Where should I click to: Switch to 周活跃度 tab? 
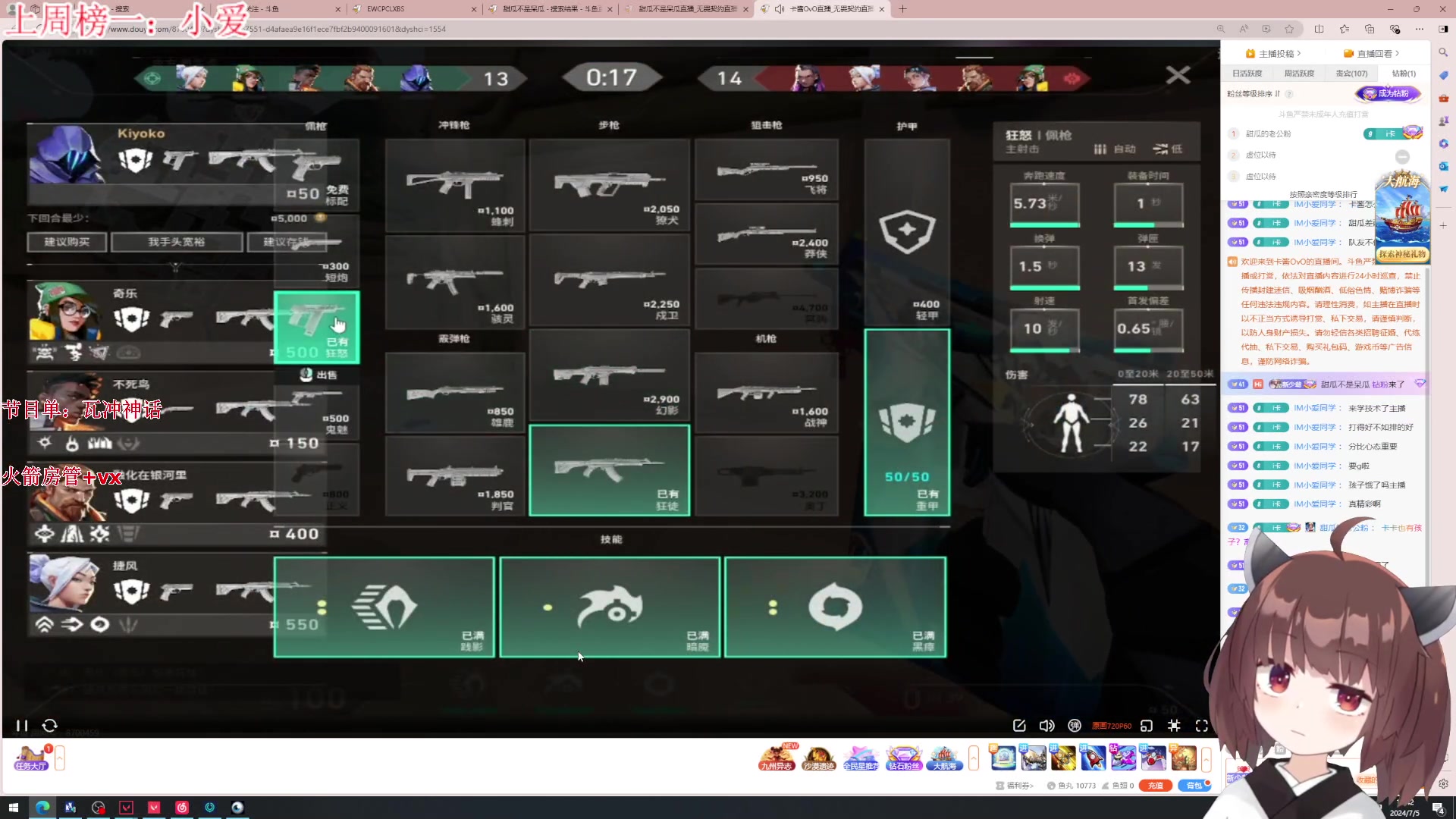[1299, 74]
